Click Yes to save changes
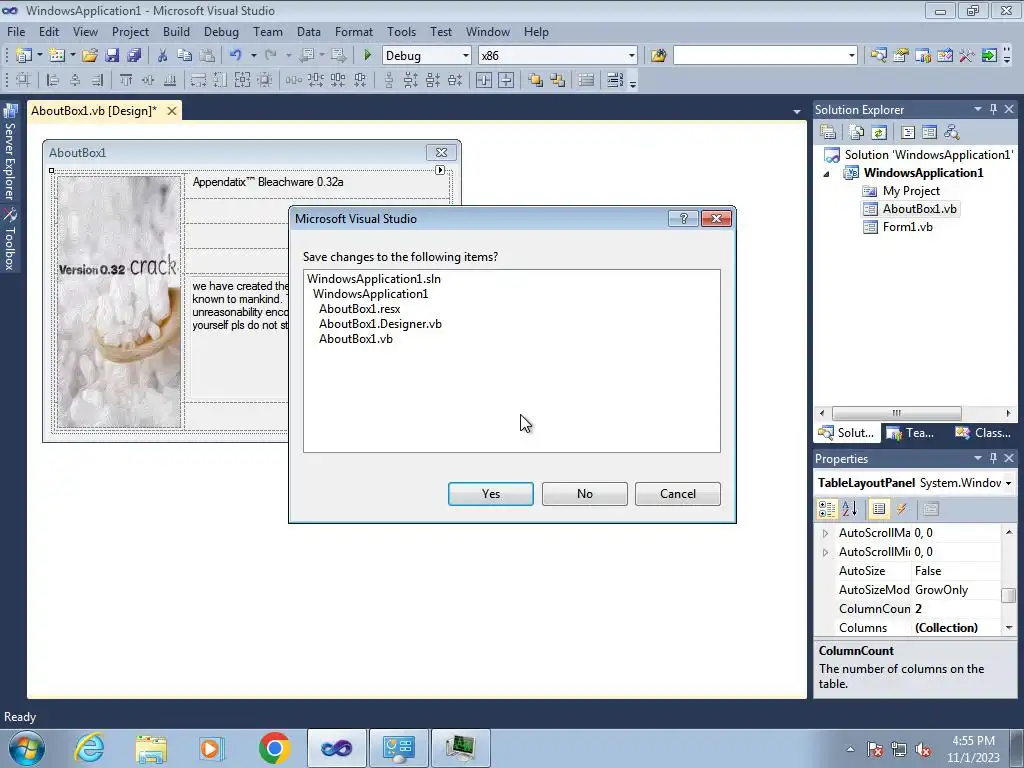The height and width of the screenshot is (768, 1024). 490,494
